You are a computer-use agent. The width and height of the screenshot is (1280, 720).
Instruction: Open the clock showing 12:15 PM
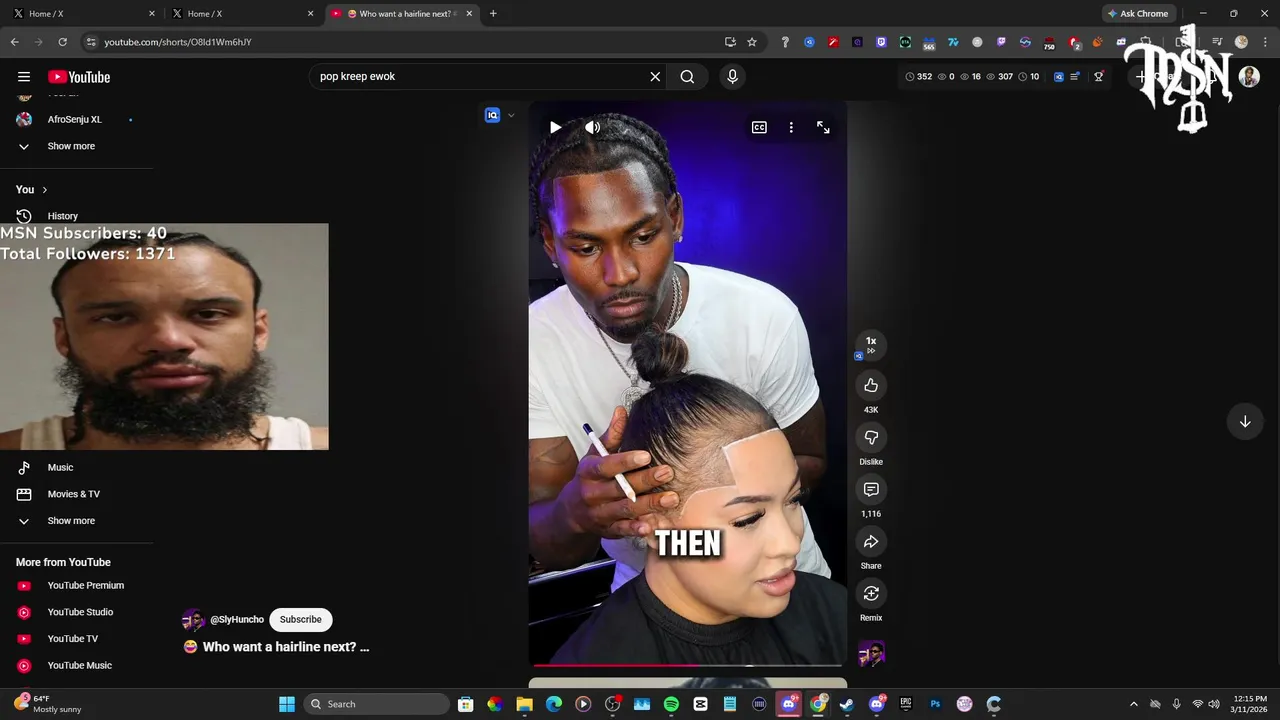(x=1250, y=704)
